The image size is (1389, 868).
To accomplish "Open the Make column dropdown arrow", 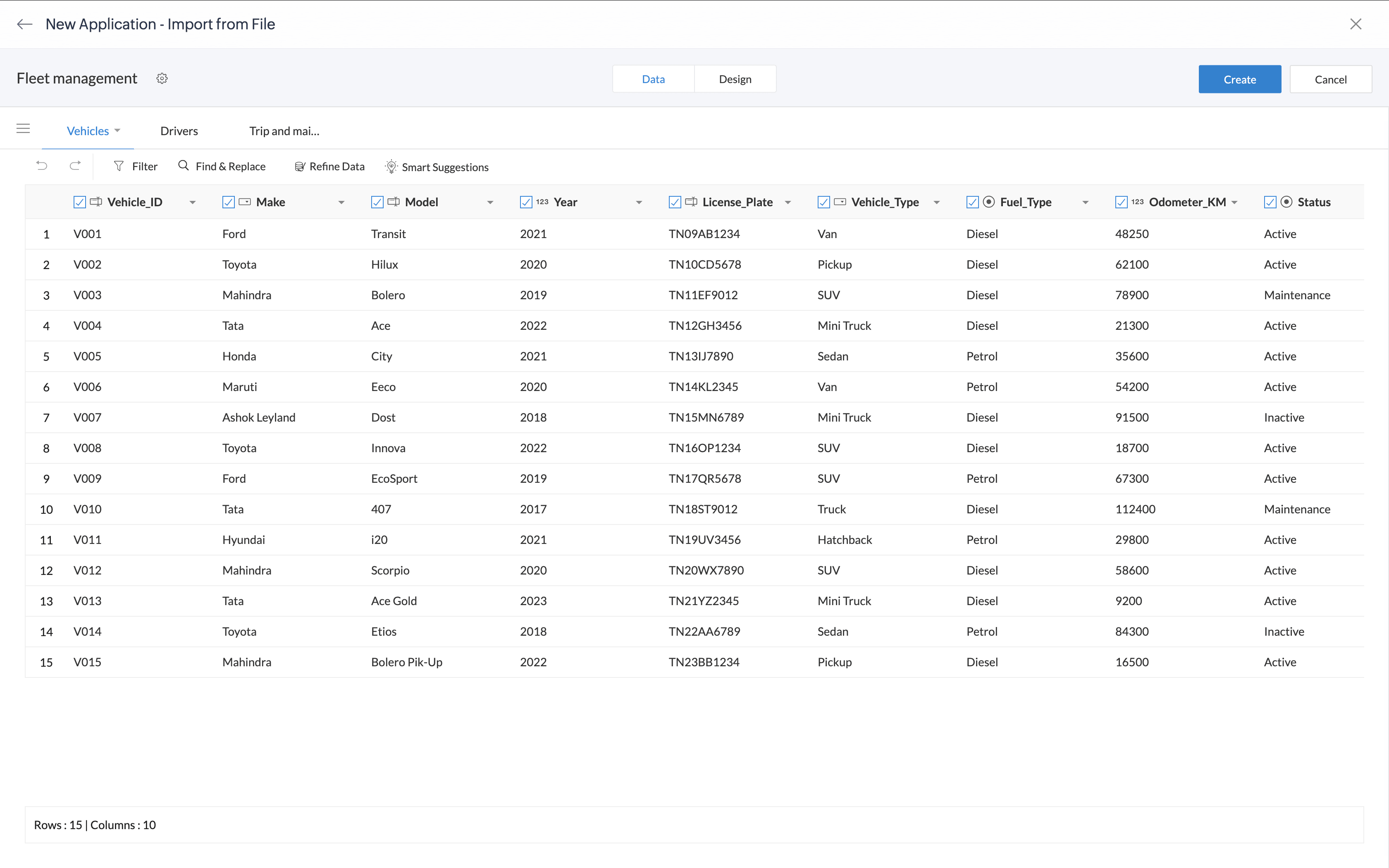I will coord(341,203).
